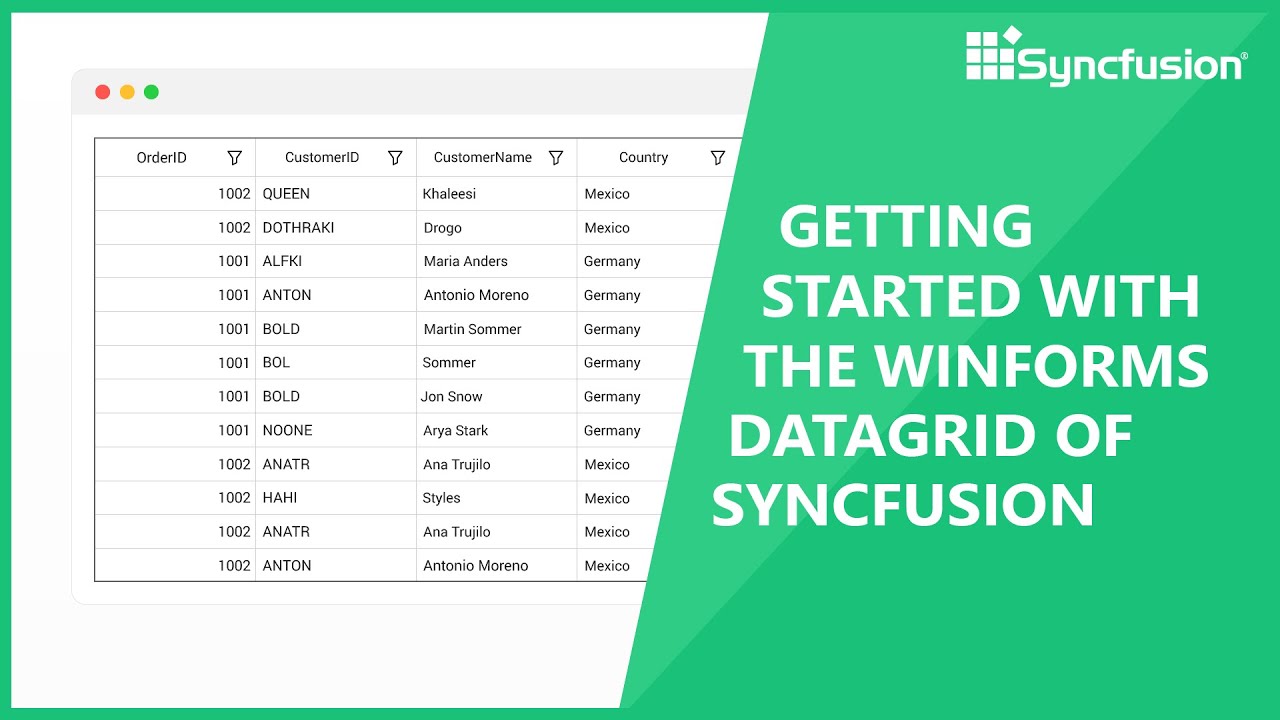This screenshot has height=720, width=1280.
Task: Select Antonio Moreno in the Germany row
Action: click(497, 295)
